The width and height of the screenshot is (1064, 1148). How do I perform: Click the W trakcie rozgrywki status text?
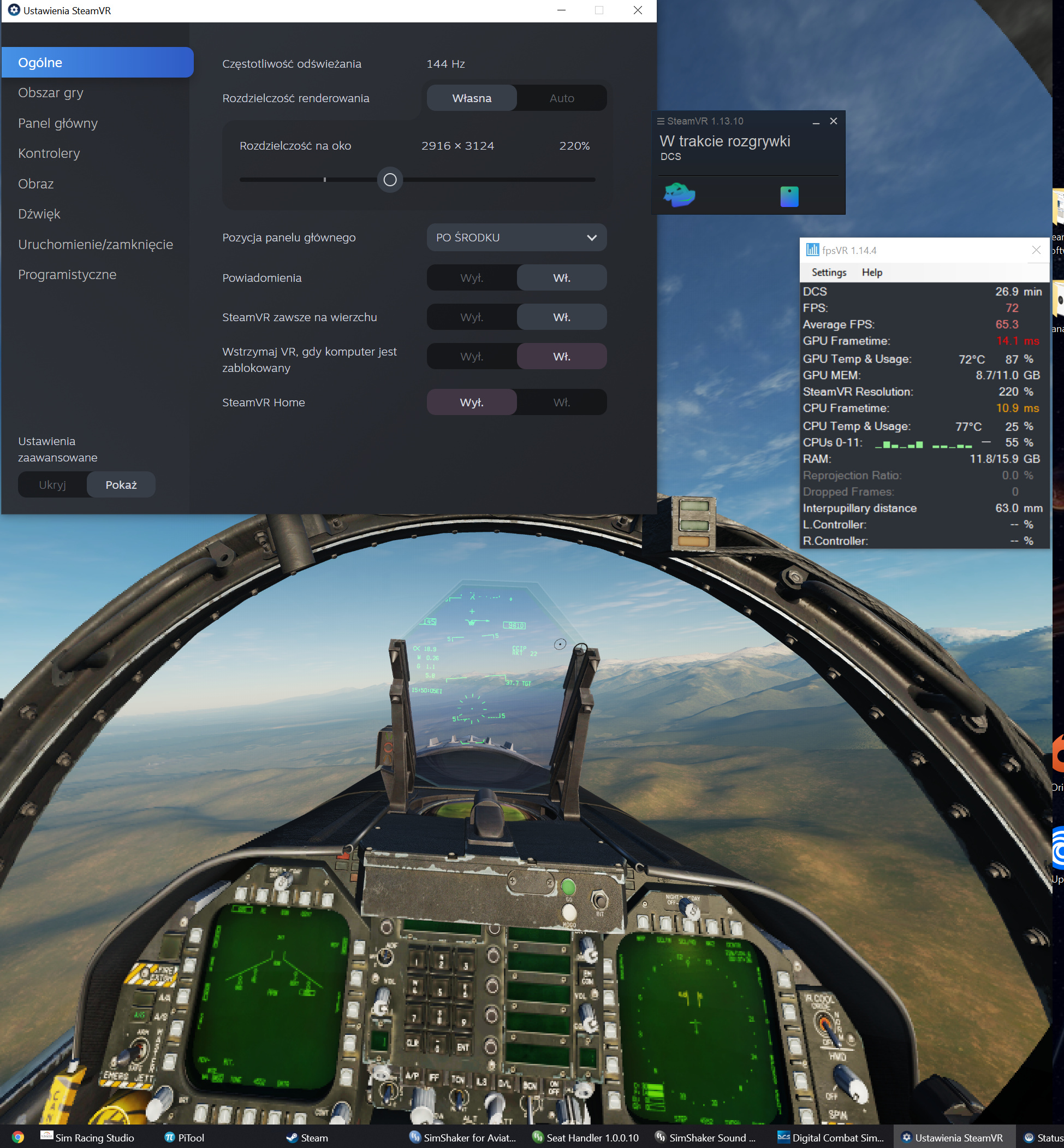725,141
